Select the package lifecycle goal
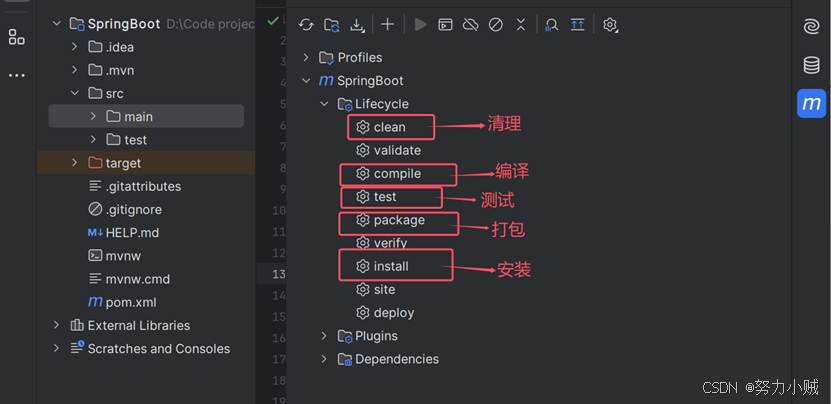The image size is (831, 404). point(398,220)
